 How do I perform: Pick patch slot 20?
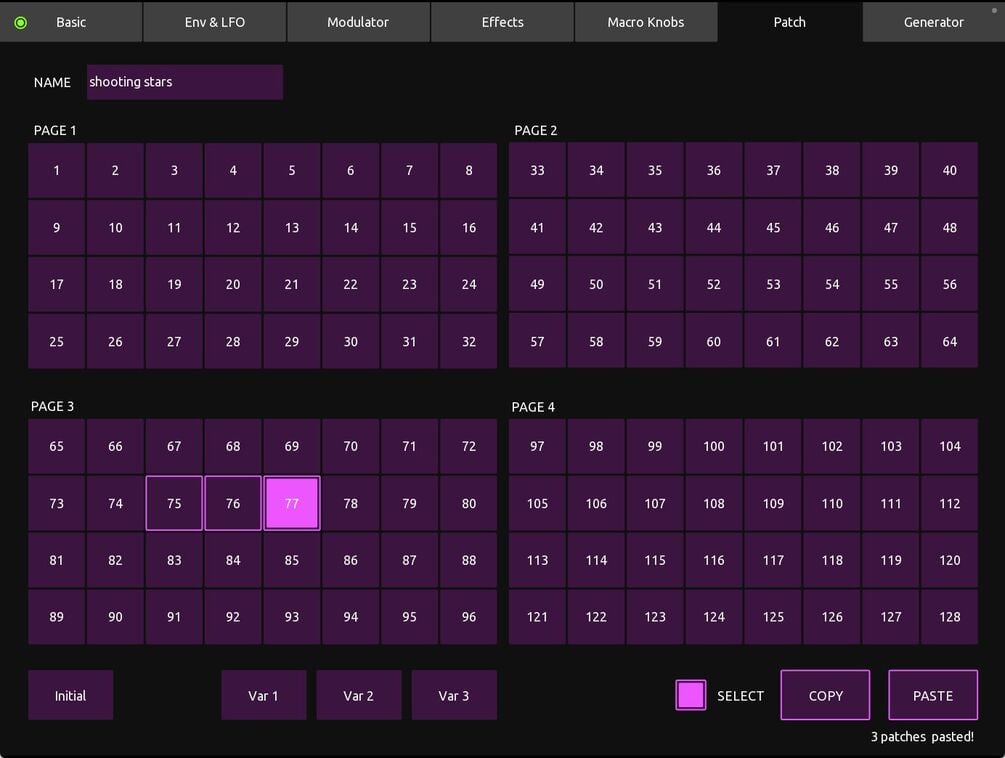pyautogui.click(x=233, y=284)
